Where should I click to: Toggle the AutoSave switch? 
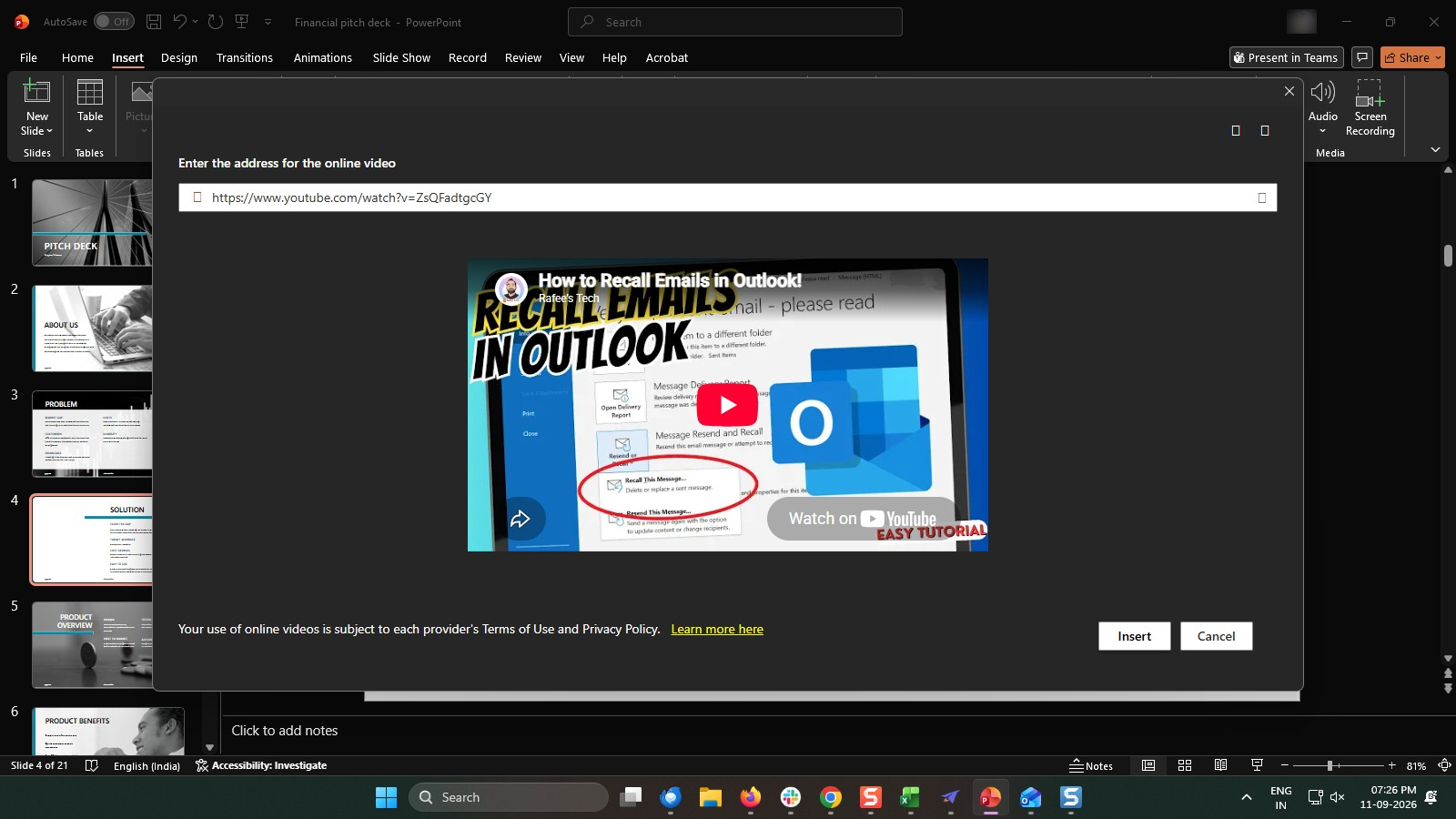pyautogui.click(x=114, y=22)
